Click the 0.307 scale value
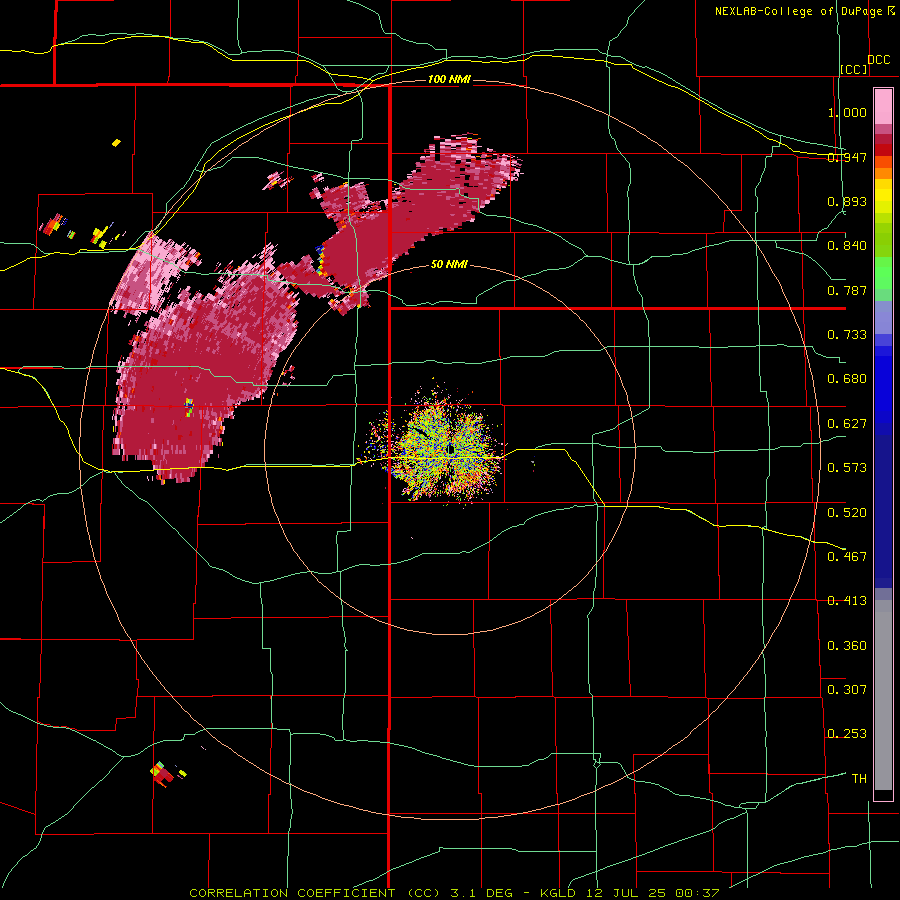900x900 pixels. 847,690
